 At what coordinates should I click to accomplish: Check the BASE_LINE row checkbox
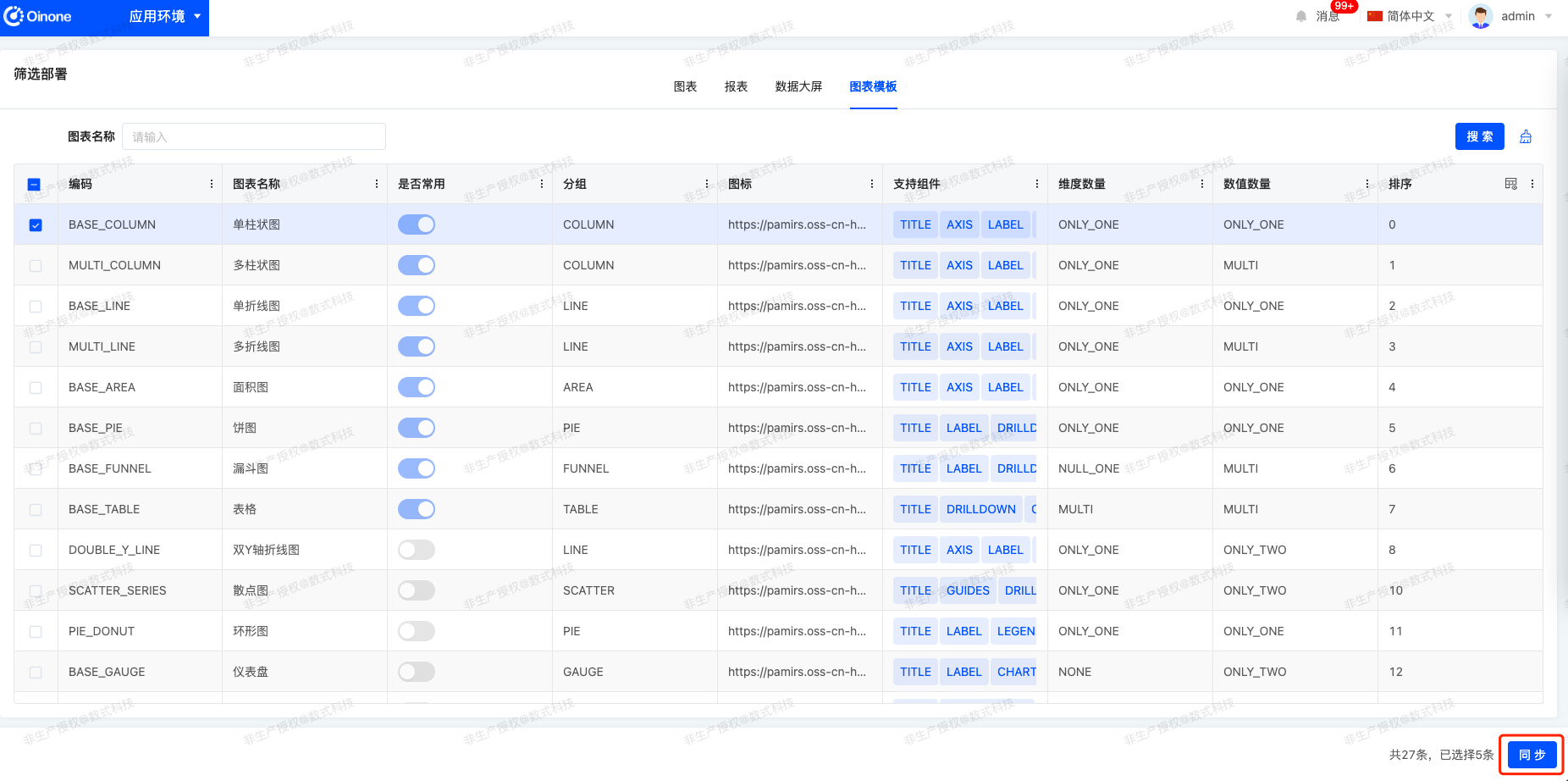tap(36, 307)
